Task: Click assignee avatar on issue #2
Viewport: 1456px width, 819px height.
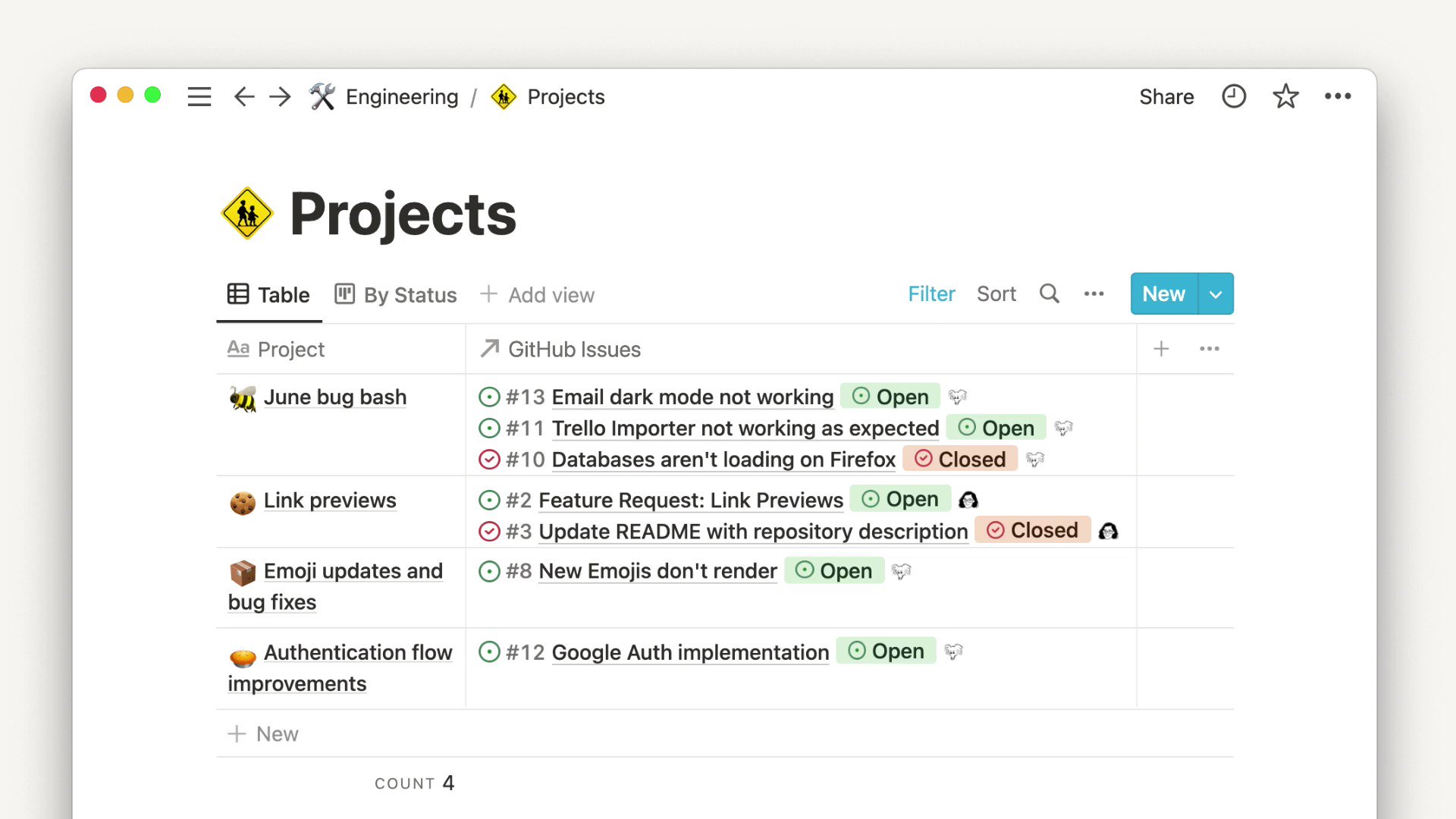Action: (968, 500)
